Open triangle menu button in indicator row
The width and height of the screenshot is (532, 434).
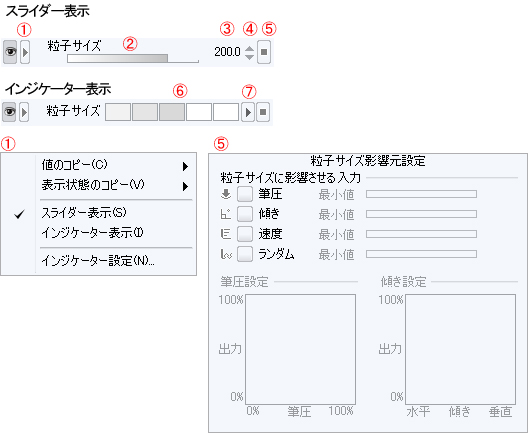click(24, 112)
